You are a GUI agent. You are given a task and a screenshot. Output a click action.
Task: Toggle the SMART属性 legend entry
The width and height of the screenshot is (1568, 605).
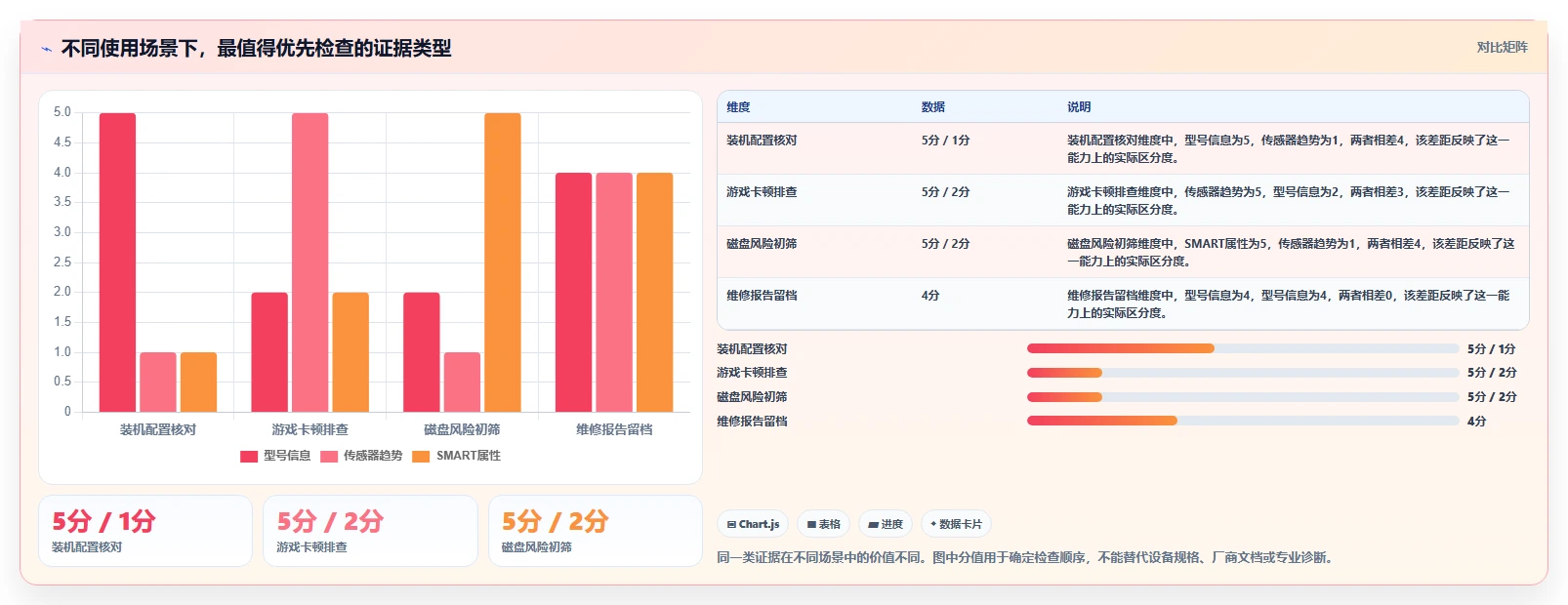(456, 456)
